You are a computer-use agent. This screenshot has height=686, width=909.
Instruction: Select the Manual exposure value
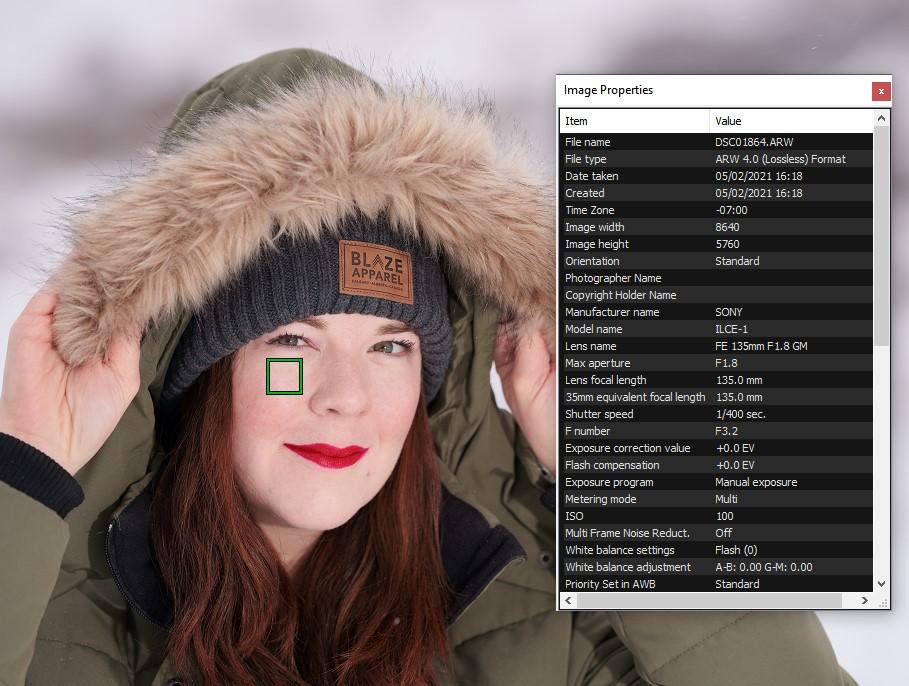pyautogui.click(x=756, y=482)
